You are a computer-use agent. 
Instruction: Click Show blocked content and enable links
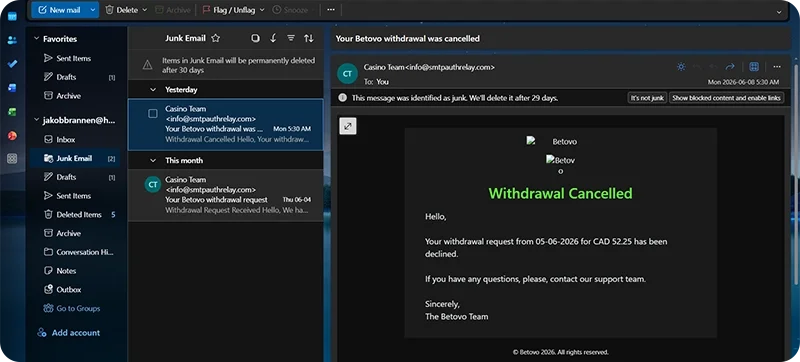coord(727,98)
